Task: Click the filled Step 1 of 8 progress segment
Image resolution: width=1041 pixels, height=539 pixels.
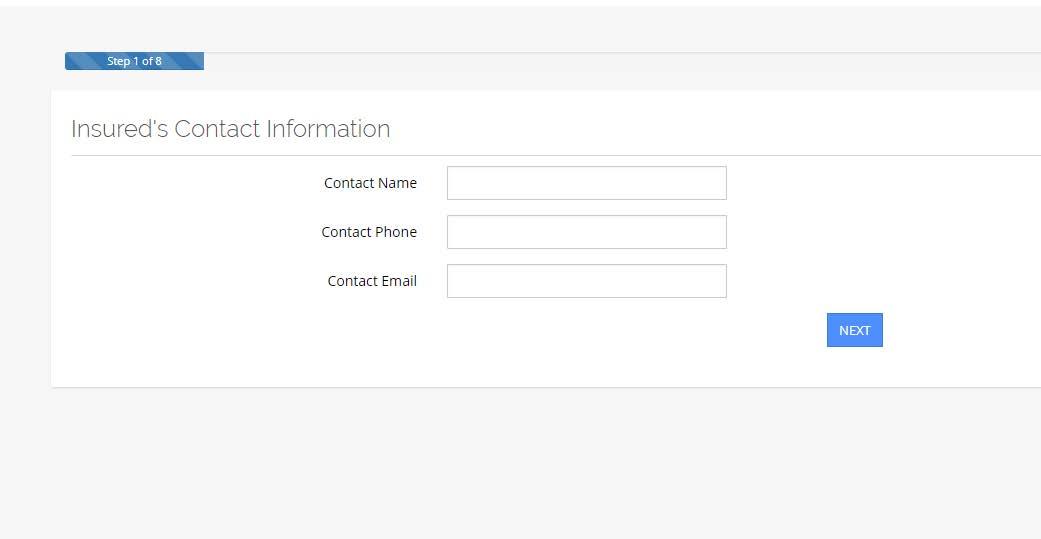Action: point(134,61)
